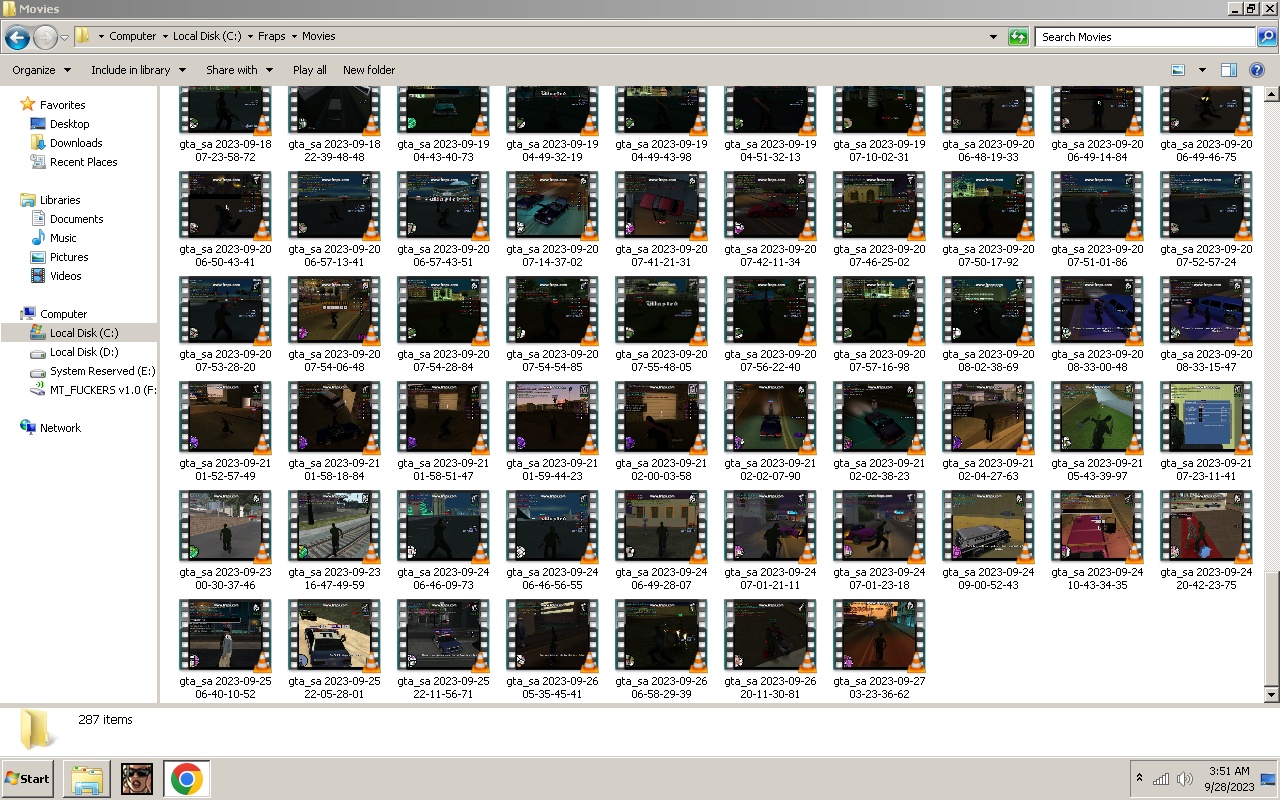Click the search magnifier icon
This screenshot has width=1280, height=800.
1266,37
